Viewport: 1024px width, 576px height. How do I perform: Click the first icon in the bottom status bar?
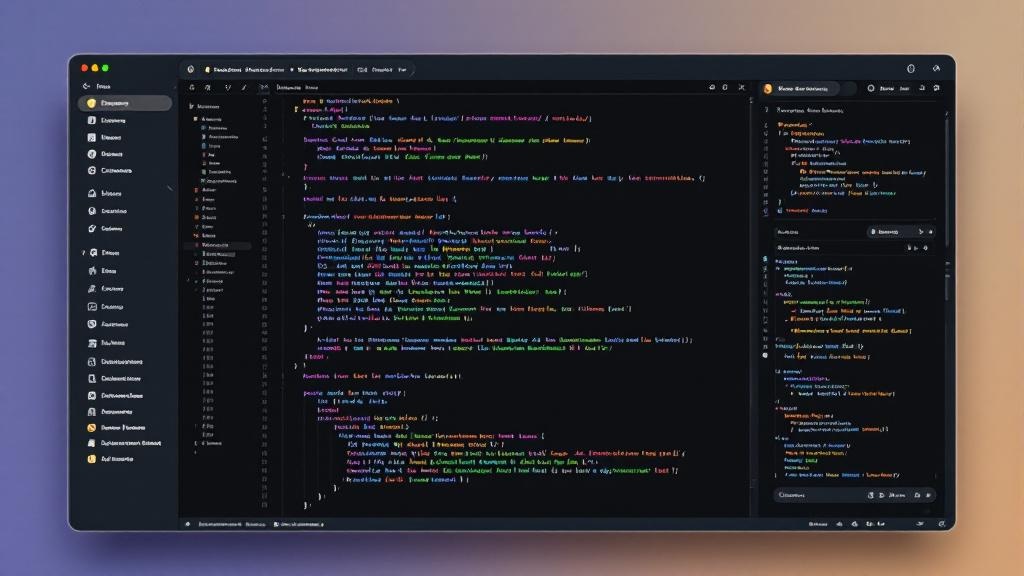(x=188, y=524)
